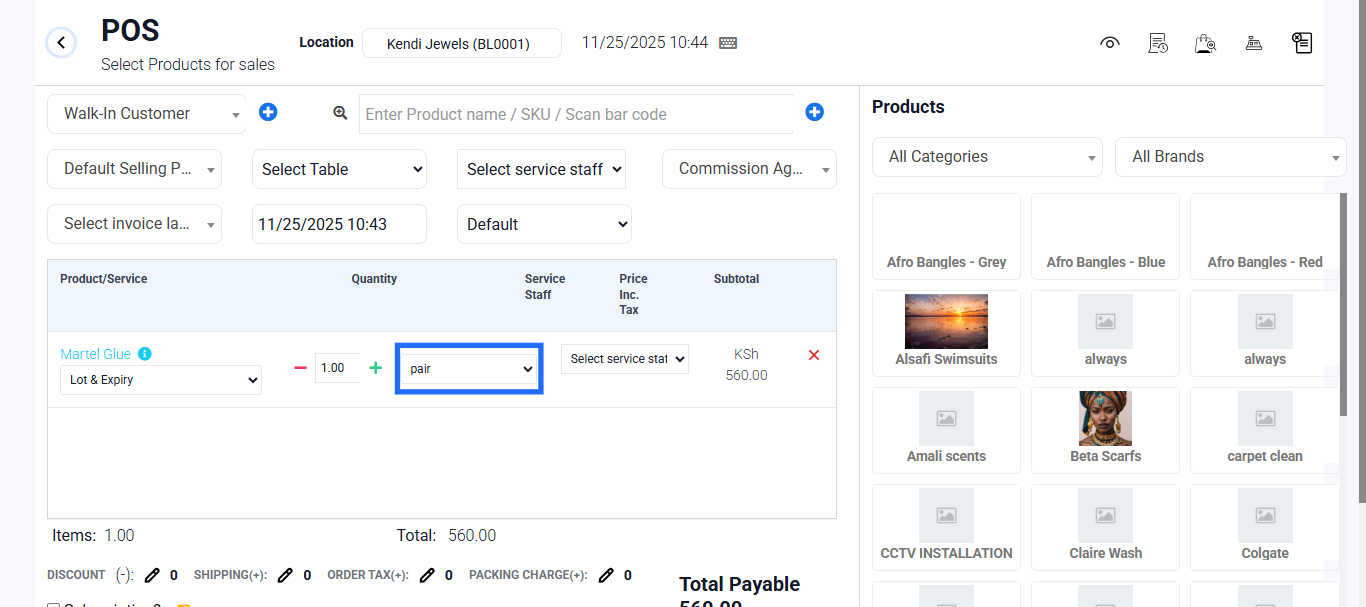Edit packing charge with pencil icon
Viewport: 1366px width, 607px height.
click(606, 575)
